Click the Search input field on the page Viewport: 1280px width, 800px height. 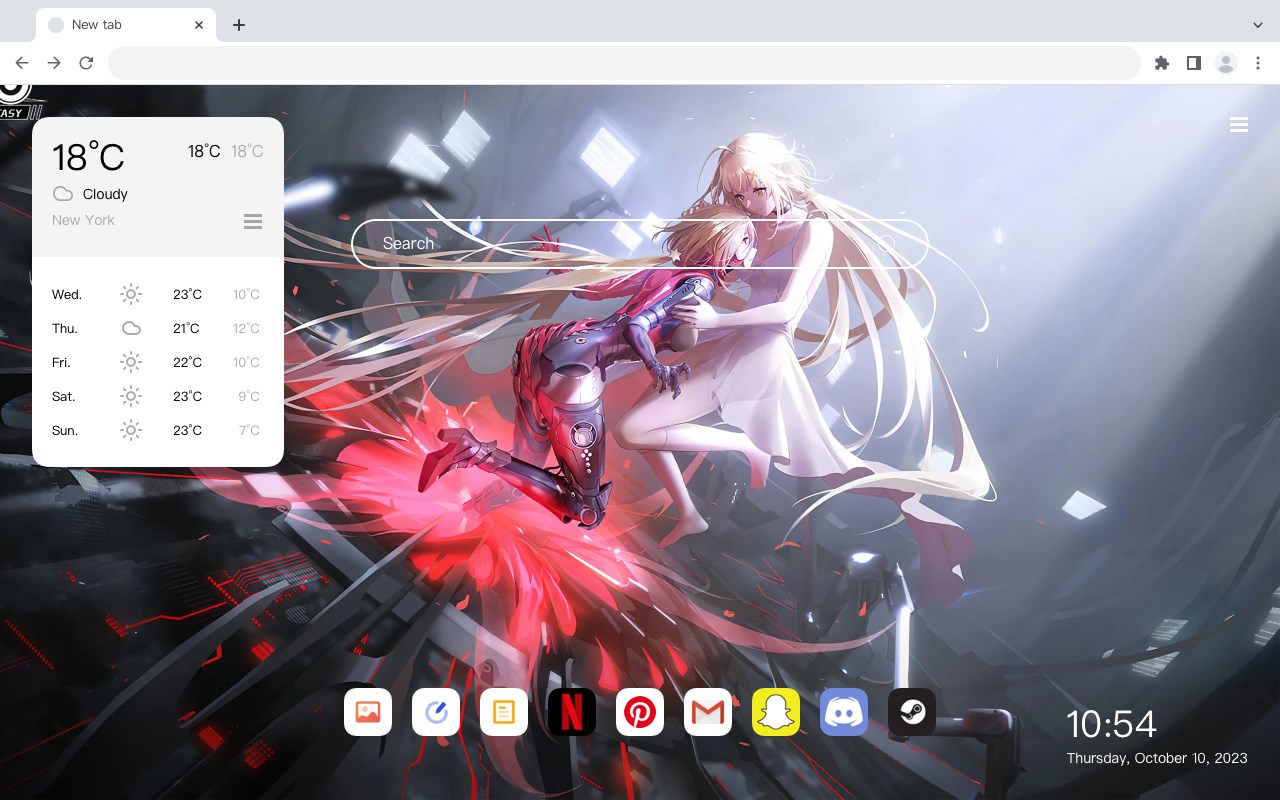[x=640, y=244]
